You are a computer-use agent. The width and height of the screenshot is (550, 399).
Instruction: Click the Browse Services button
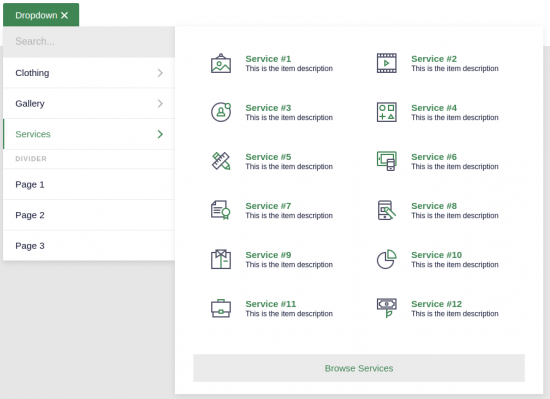(359, 368)
